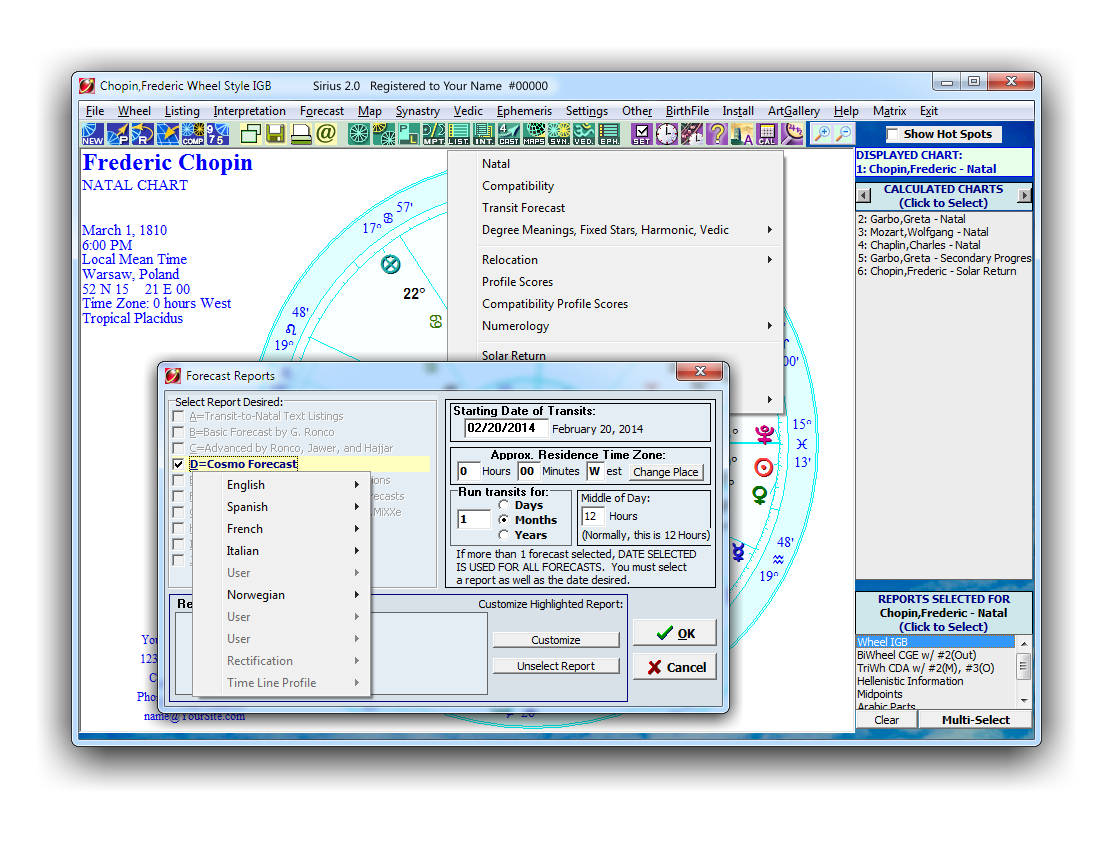Open the Synastry menu
Viewport: 1112px width, 856px height.
417,111
